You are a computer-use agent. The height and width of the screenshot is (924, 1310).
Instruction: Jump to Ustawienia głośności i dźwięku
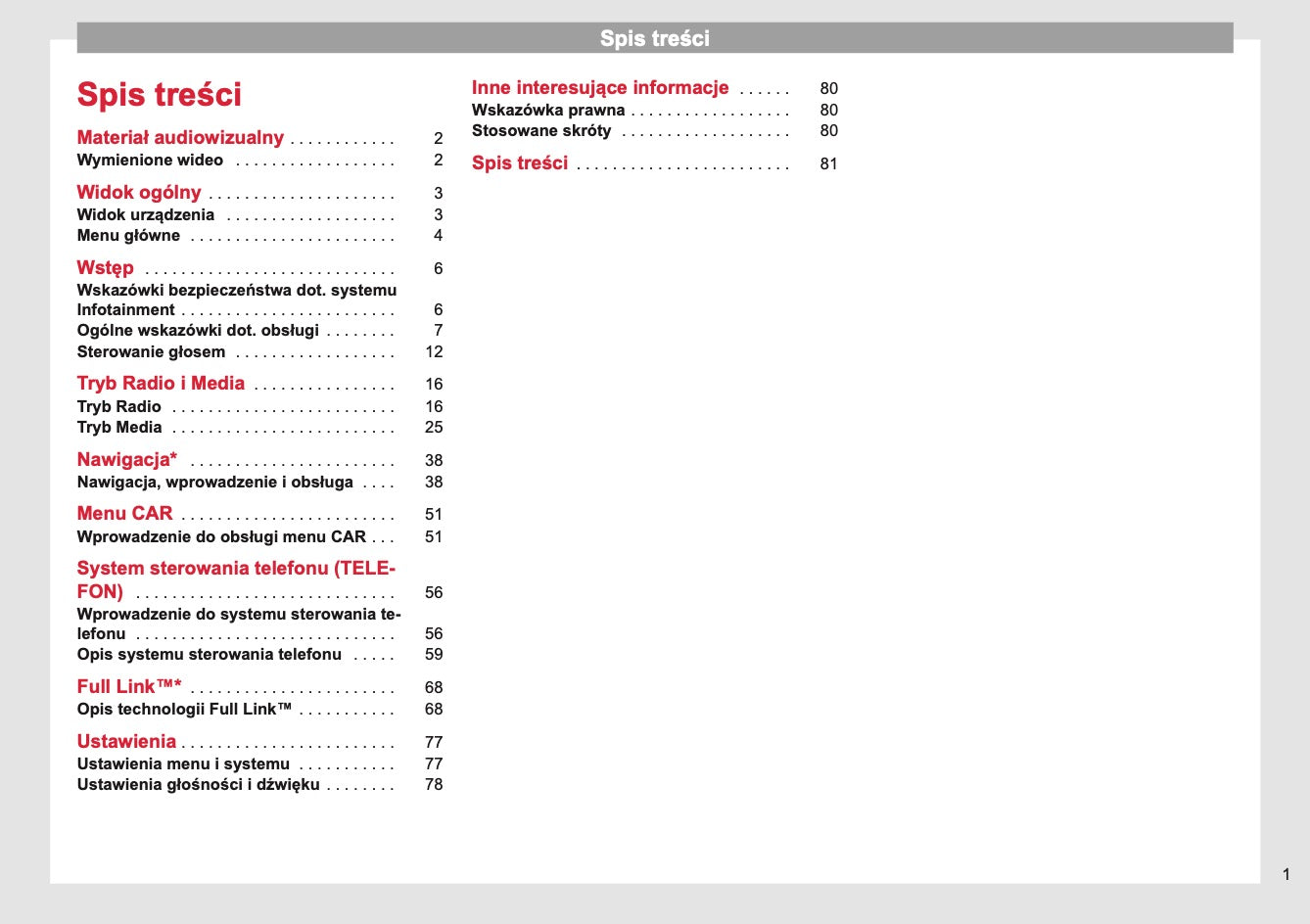[x=198, y=785]
